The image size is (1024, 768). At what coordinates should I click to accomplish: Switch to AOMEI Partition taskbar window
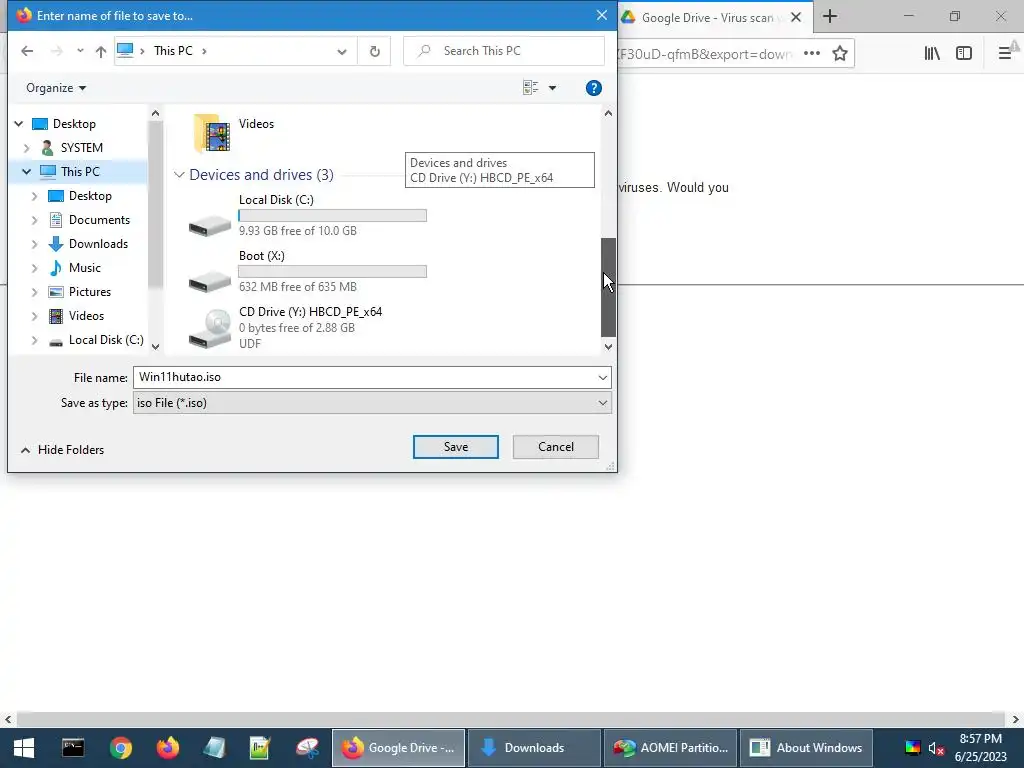pos(670,748)
